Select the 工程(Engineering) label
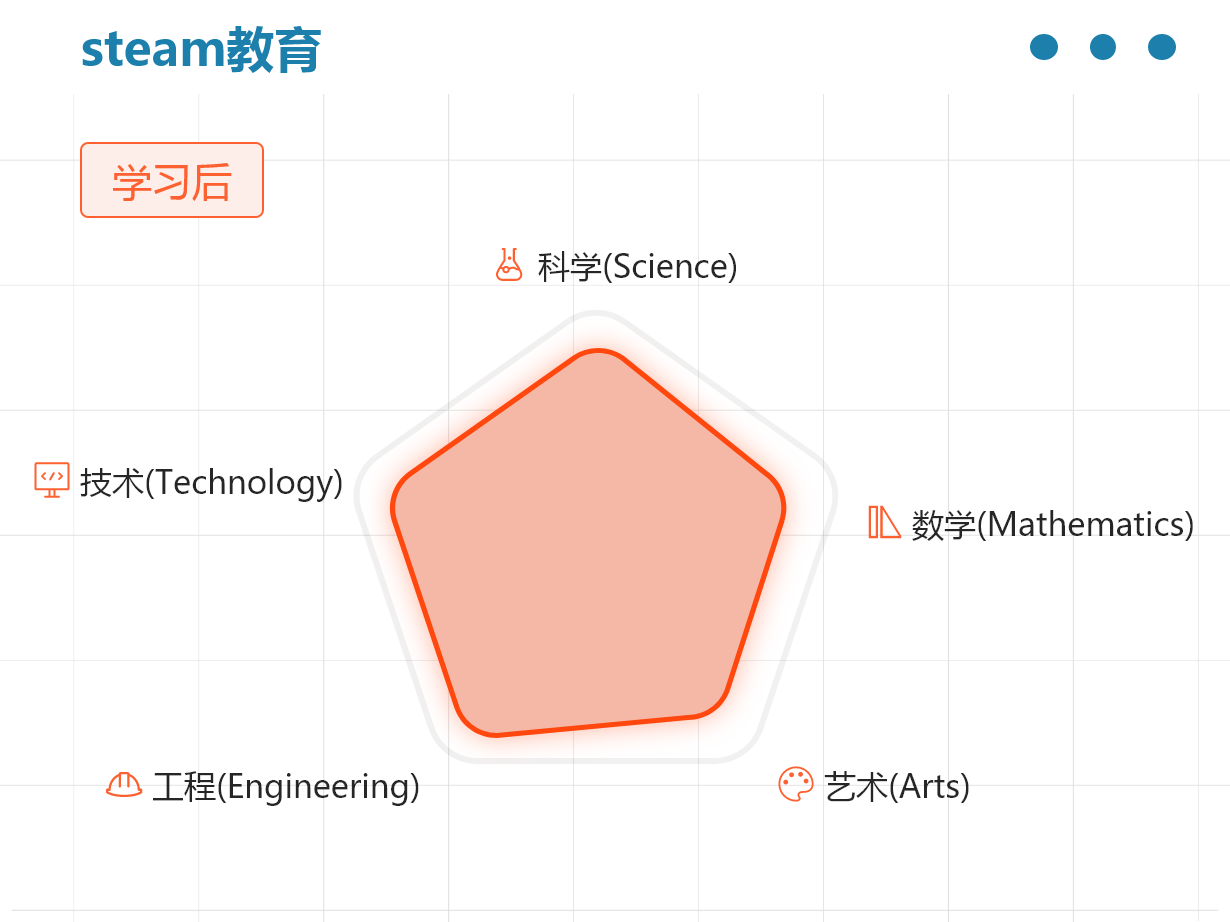Image resolution: width=1230 pixels, height=922 pixels. click(286, 787)
